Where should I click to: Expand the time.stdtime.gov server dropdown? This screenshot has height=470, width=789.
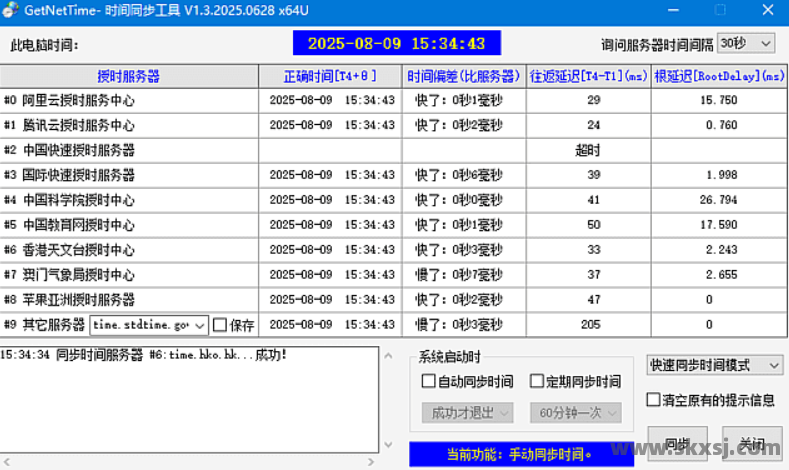(x=198, y=325)
